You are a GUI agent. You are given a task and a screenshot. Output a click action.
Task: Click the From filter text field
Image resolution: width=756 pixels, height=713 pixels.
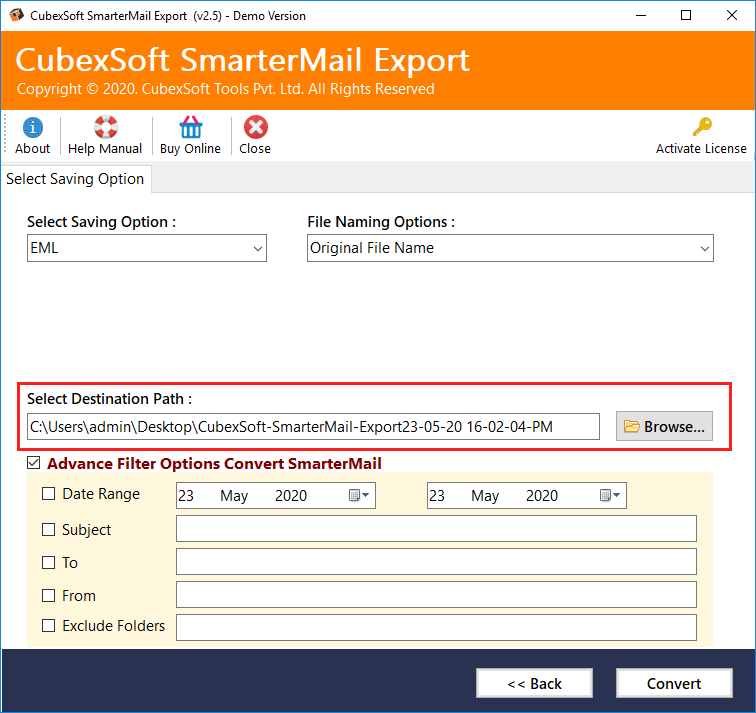(x=436, y=594)
